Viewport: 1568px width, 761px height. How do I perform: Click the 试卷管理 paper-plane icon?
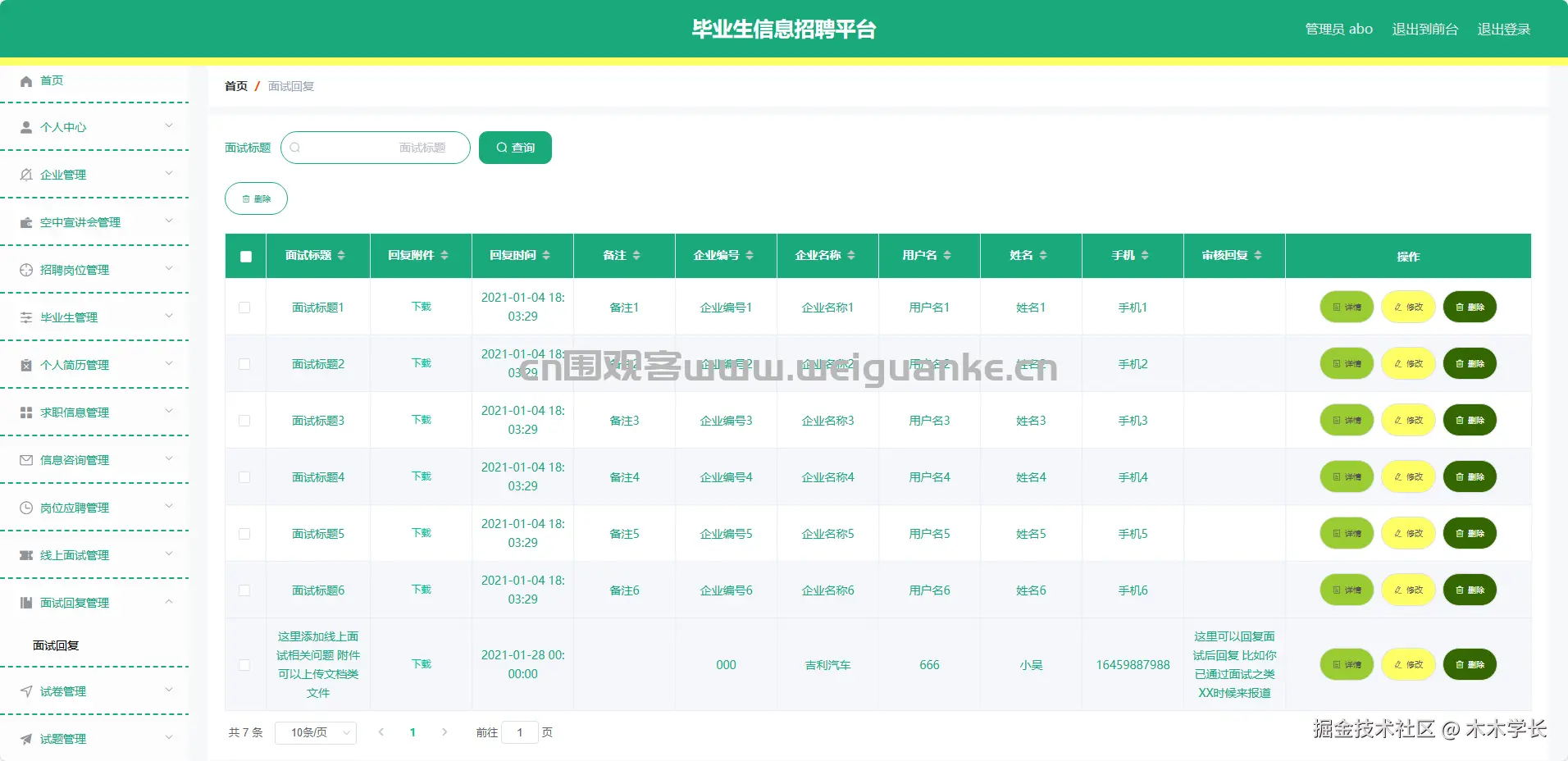click(26, 691)
